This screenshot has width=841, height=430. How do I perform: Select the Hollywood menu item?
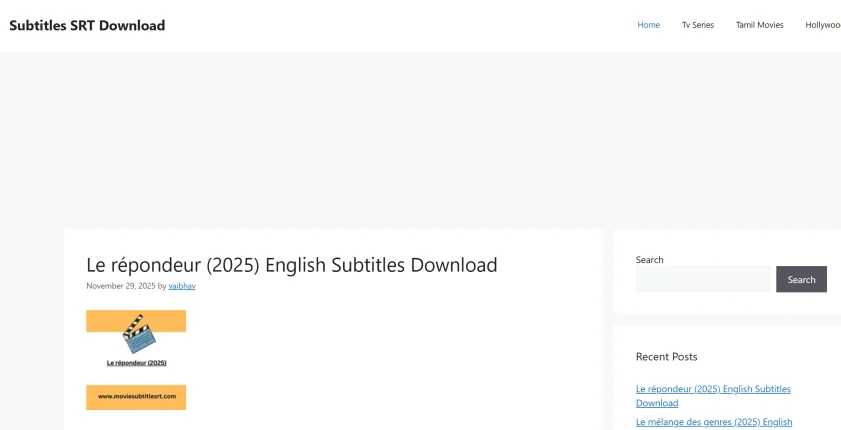pos(824,25)
